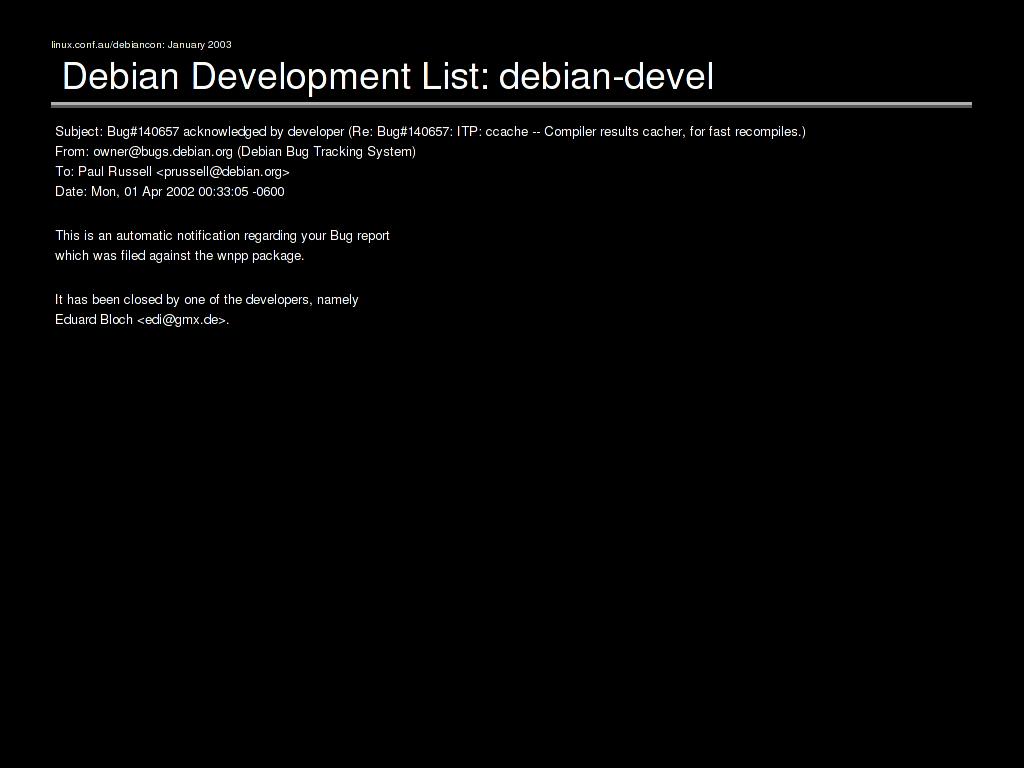The image size is (1024, 768).
Task: Open the prussell@debian.org recipient address
Action: click(x=223, y=172)
